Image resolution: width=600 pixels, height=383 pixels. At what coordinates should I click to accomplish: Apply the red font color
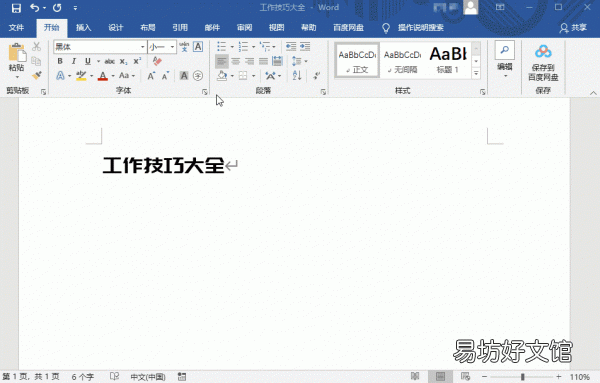[103, 76]
